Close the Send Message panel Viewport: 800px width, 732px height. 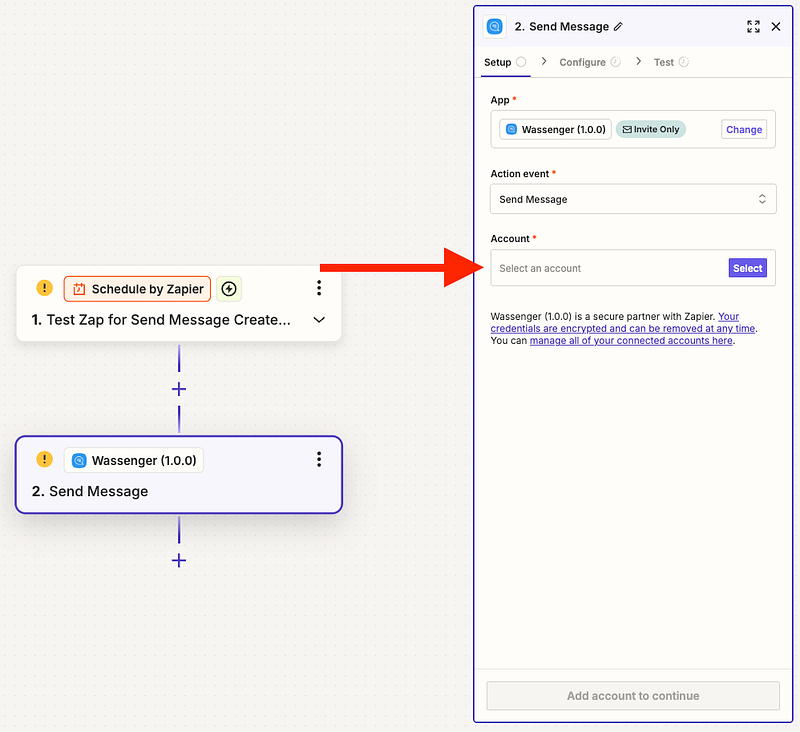(776, 27)
